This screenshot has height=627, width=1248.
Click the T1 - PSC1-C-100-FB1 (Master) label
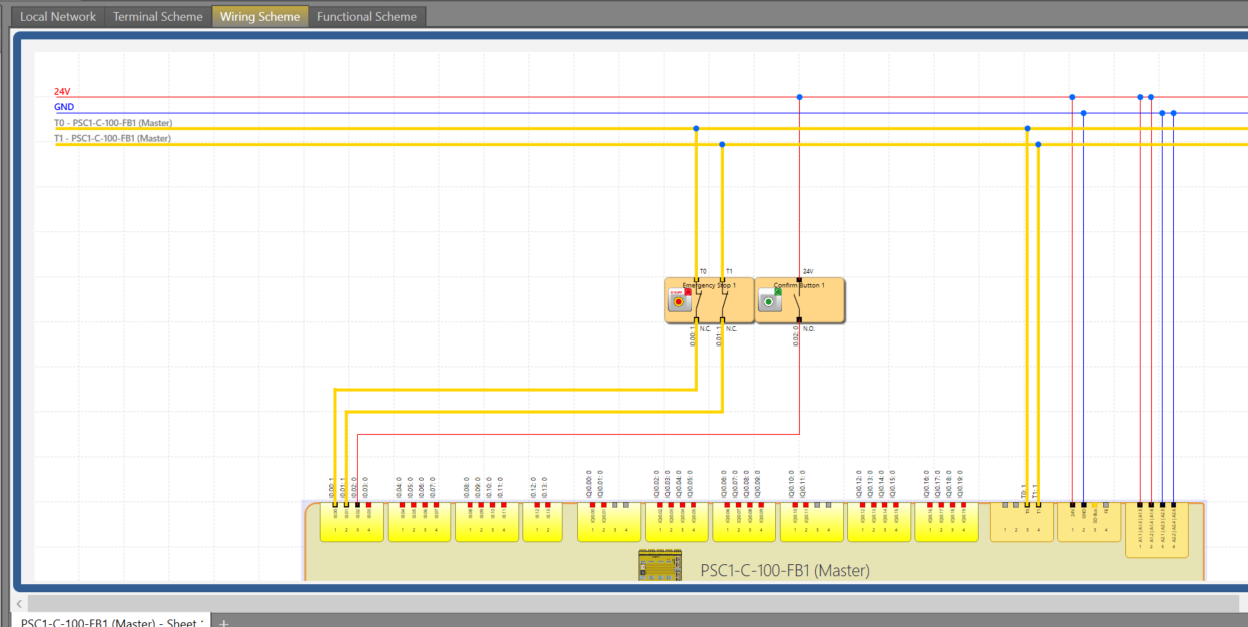(112, 139)
